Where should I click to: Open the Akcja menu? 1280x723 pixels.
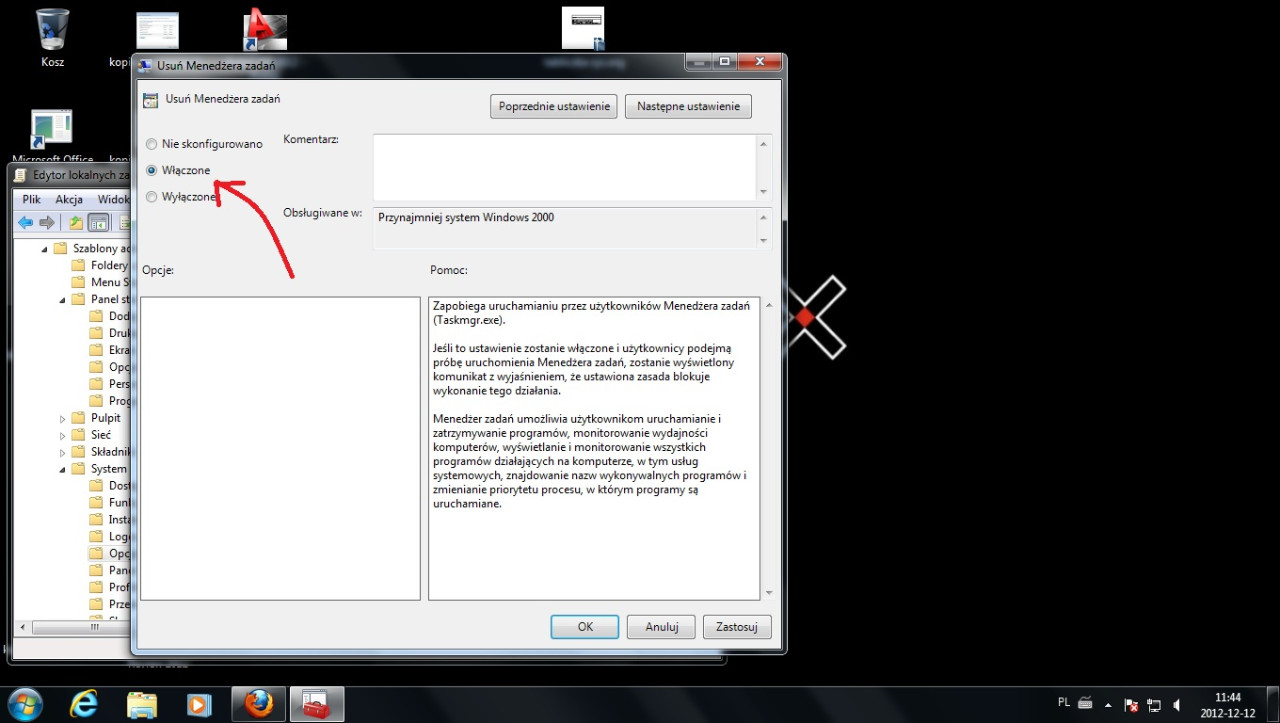coord(69,199)
